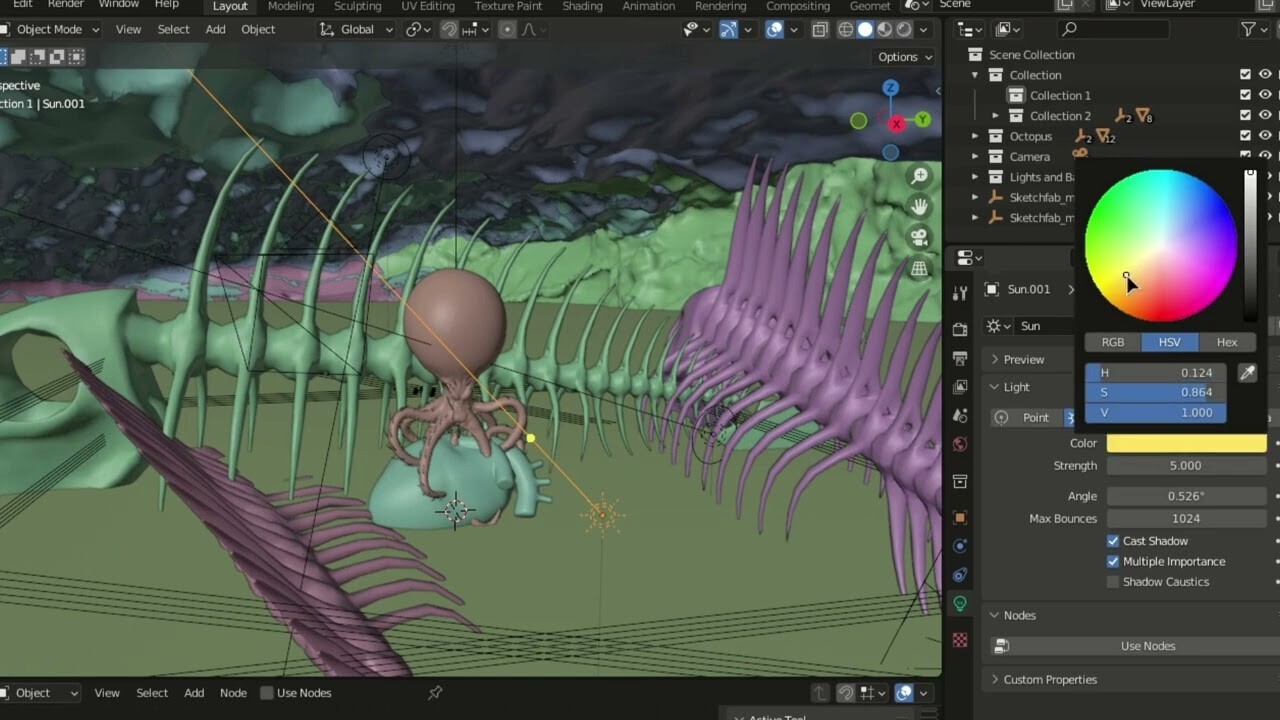Click the yellow light Color swatch
The width and height of the screenshot is (1280, 720).
point(1186,443)
